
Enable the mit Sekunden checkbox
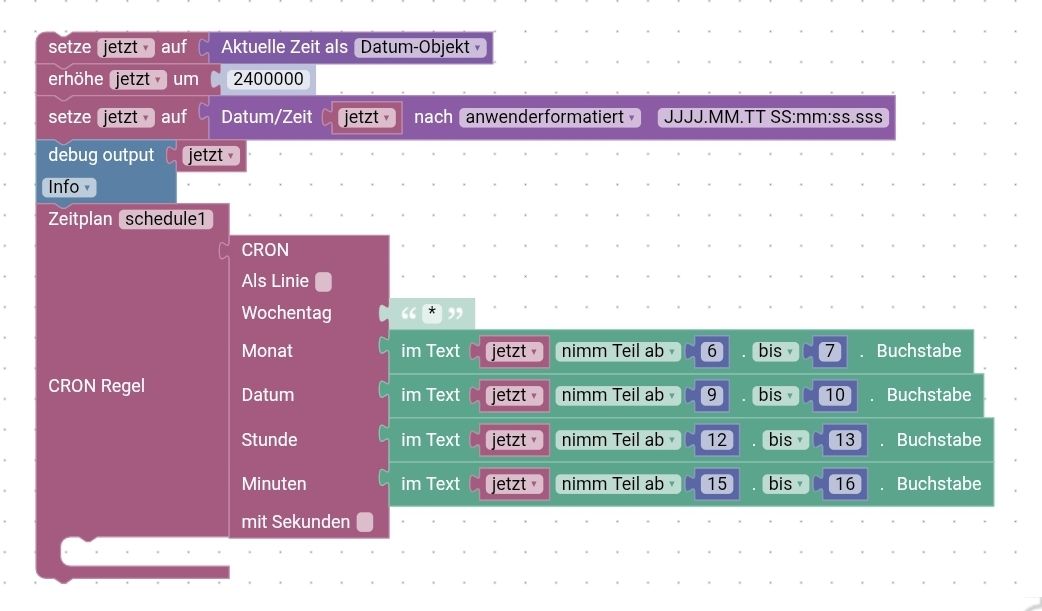(x=365, y=522)
